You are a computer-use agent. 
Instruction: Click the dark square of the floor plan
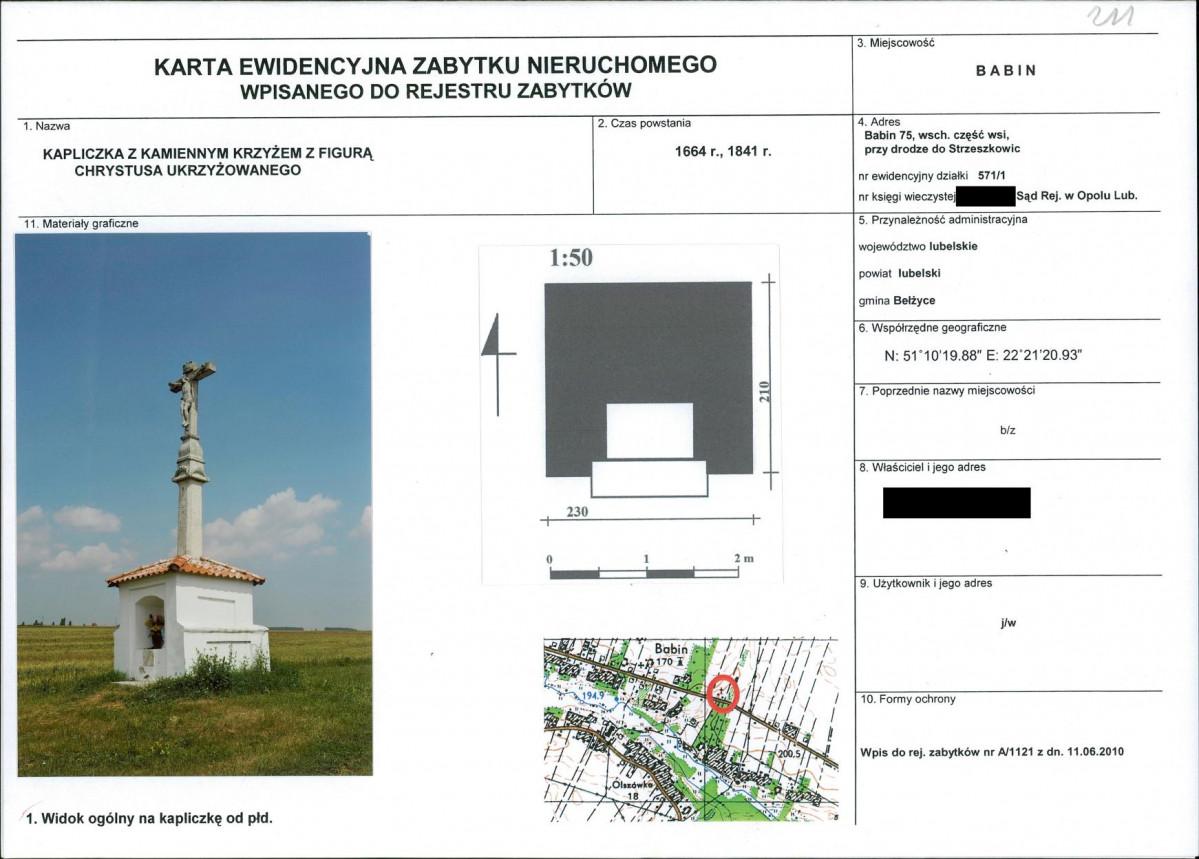click(x=648, y=379)
